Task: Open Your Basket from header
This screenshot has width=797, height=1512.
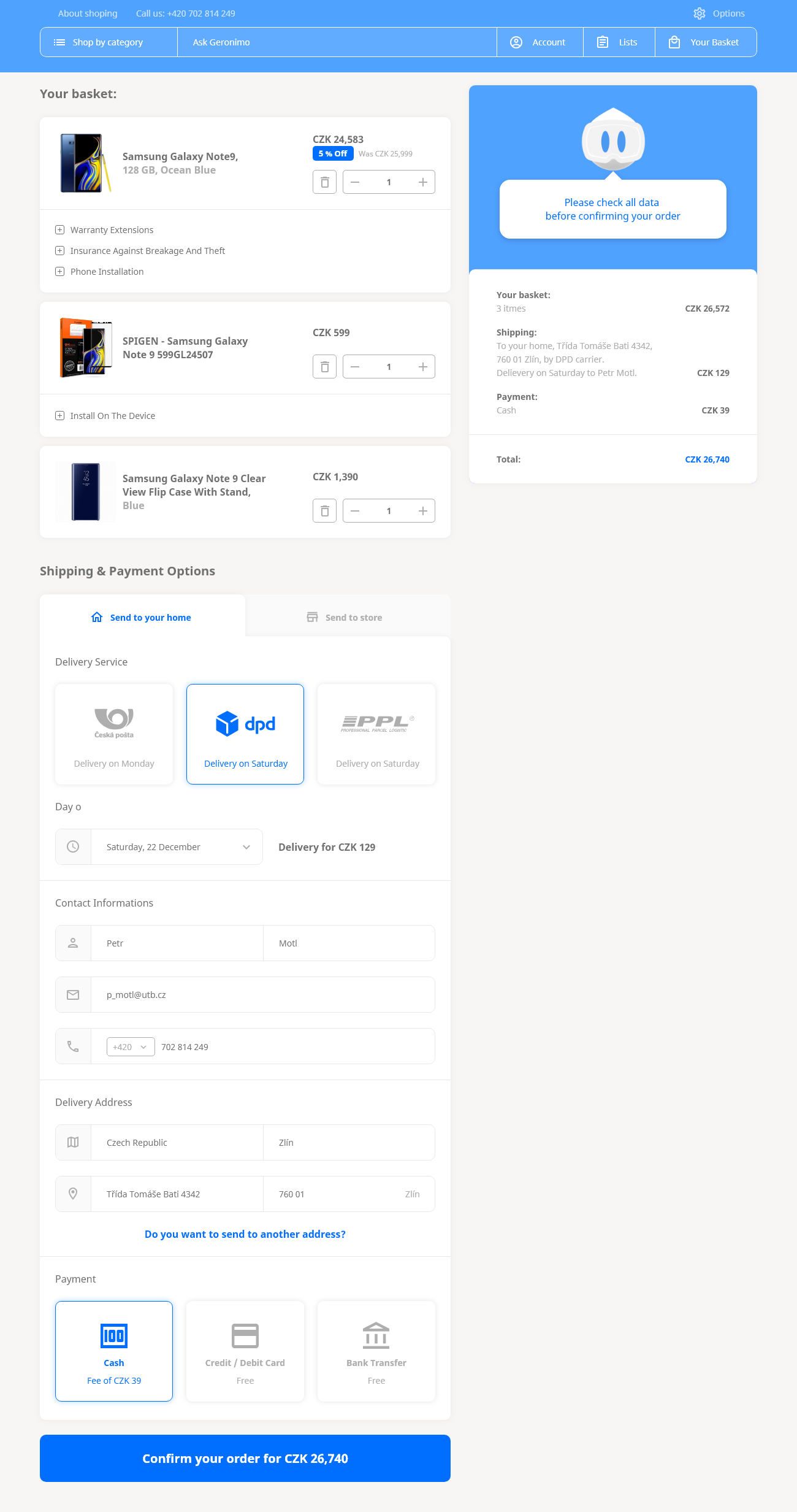Action: click(705, 42)
